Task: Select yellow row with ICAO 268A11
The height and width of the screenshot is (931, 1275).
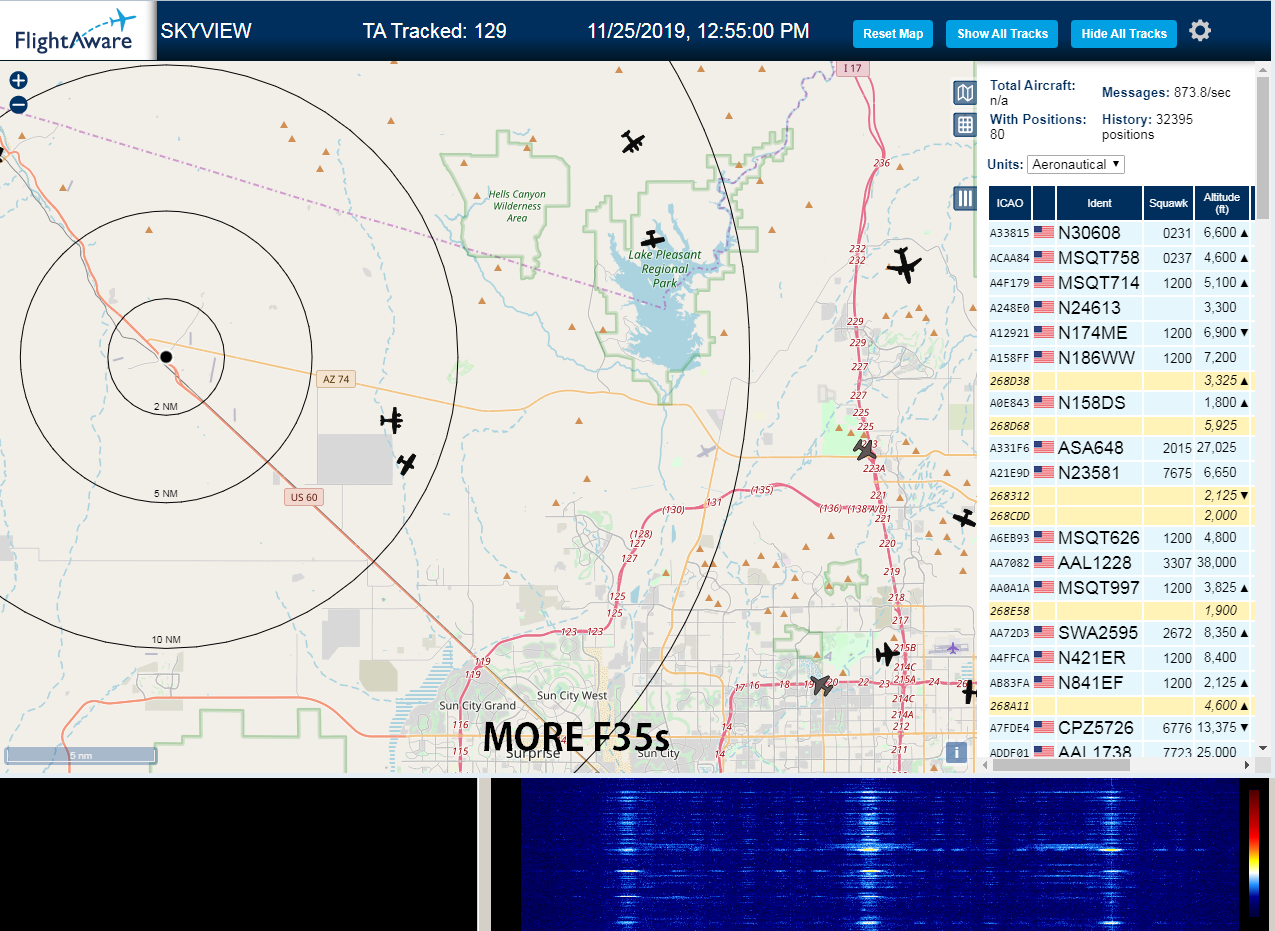Action: coord(1120,705)
